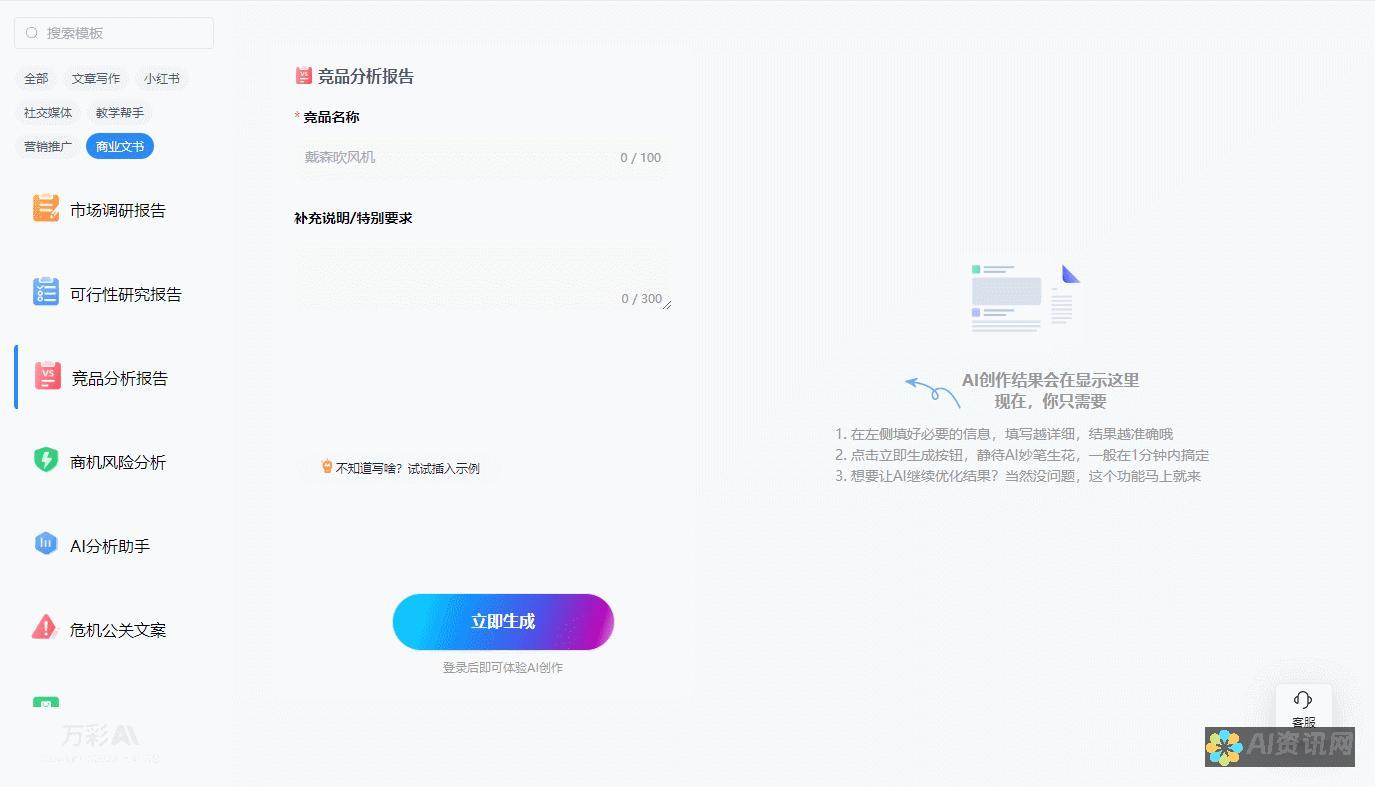1375x787 pixels.
Task: Click the robot icon beside 不知道写啥
Action: (326, 466)
